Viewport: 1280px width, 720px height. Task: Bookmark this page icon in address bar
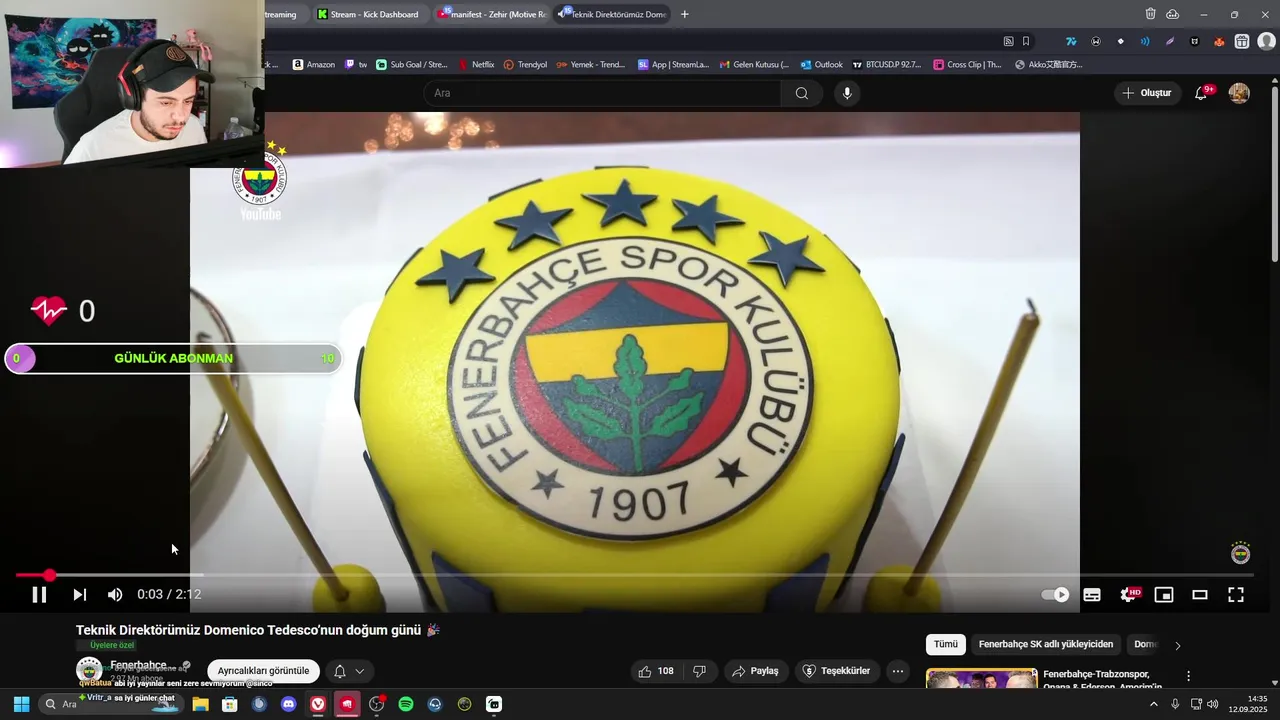(1026, 41)
